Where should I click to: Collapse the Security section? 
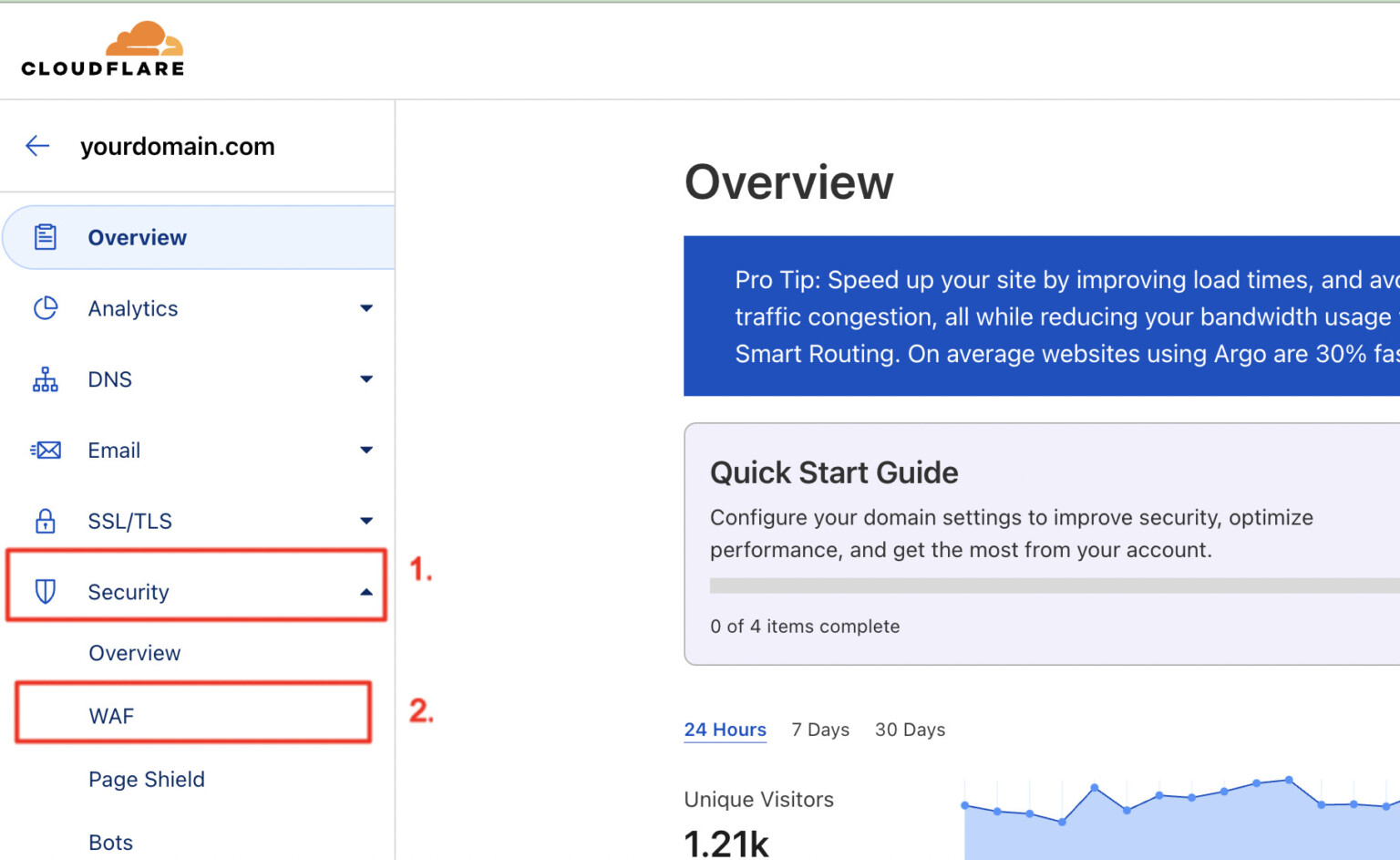(366, 591)
